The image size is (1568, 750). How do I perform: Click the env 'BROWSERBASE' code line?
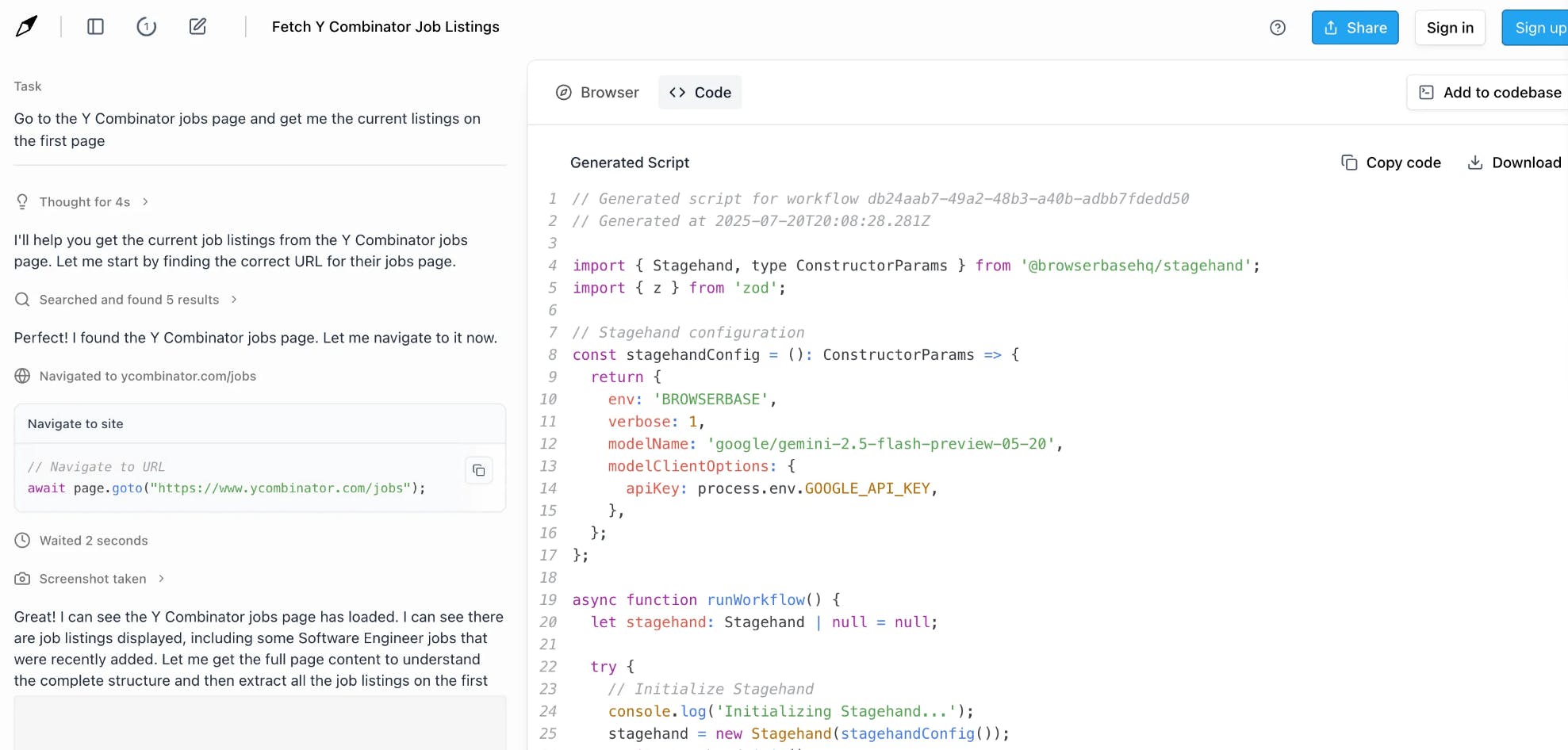click(x=692, y=400)
